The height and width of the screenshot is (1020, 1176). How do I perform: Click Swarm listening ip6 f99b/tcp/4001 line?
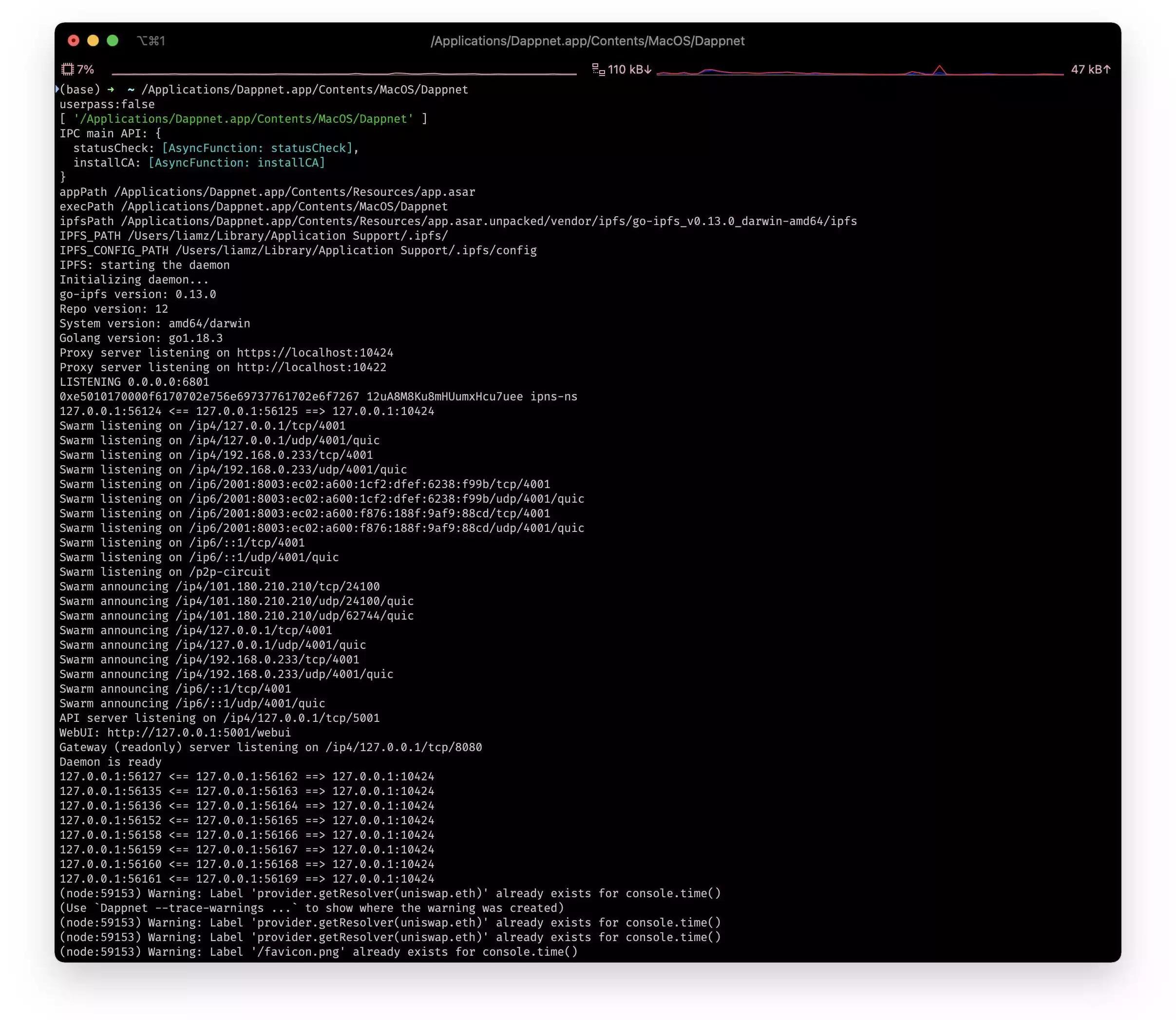pos(305,484)
